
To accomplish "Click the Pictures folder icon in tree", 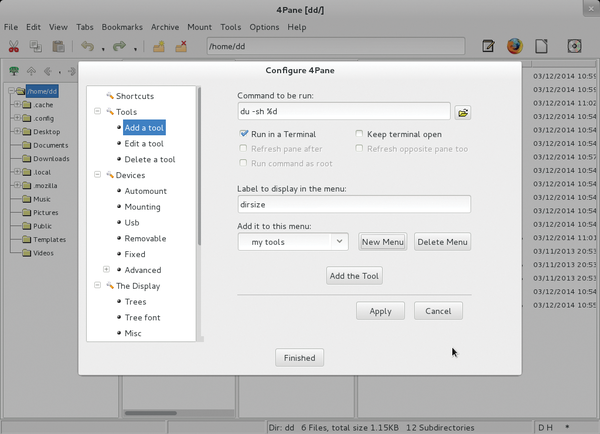I will 26,212.
